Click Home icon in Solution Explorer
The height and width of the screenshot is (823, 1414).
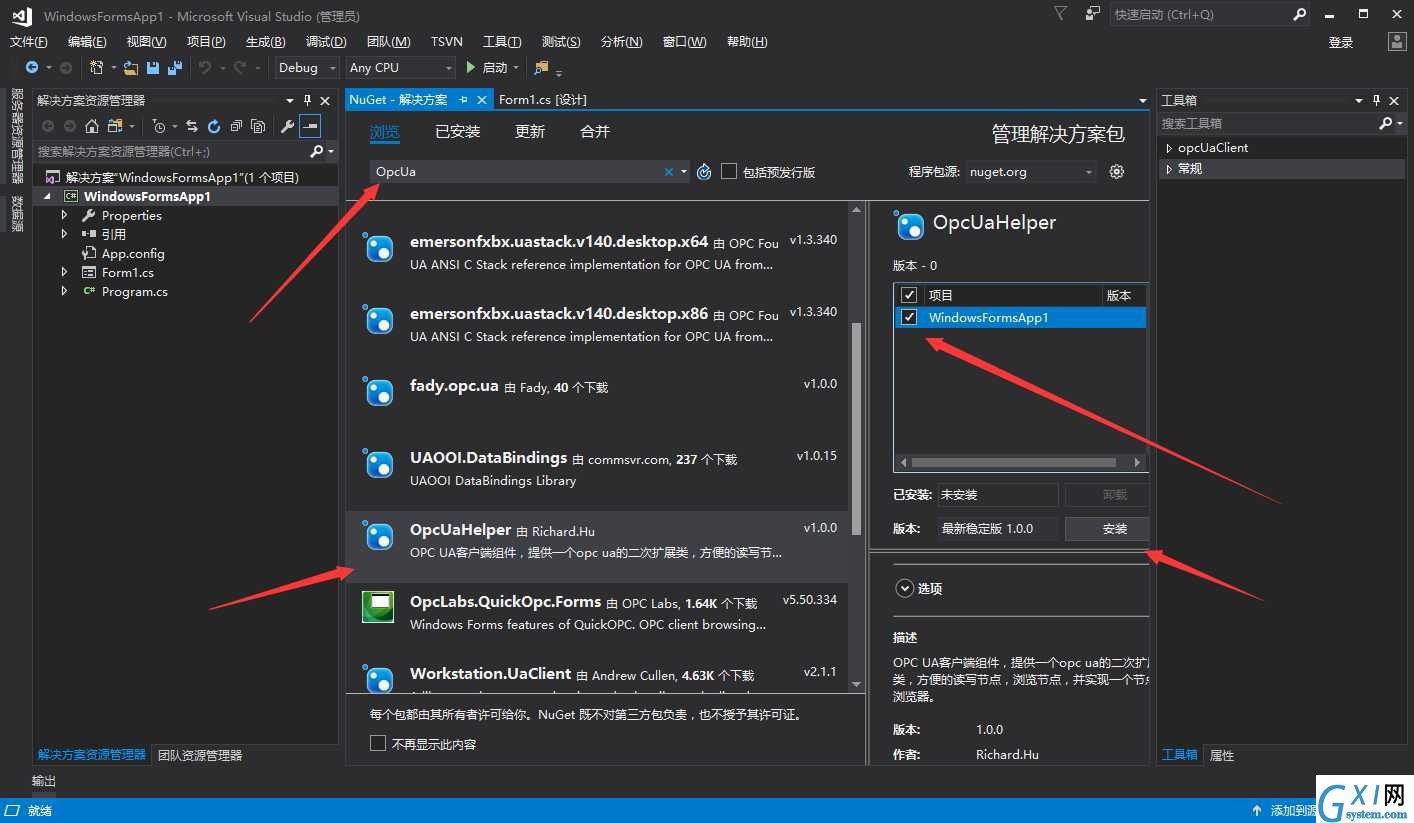91,126
